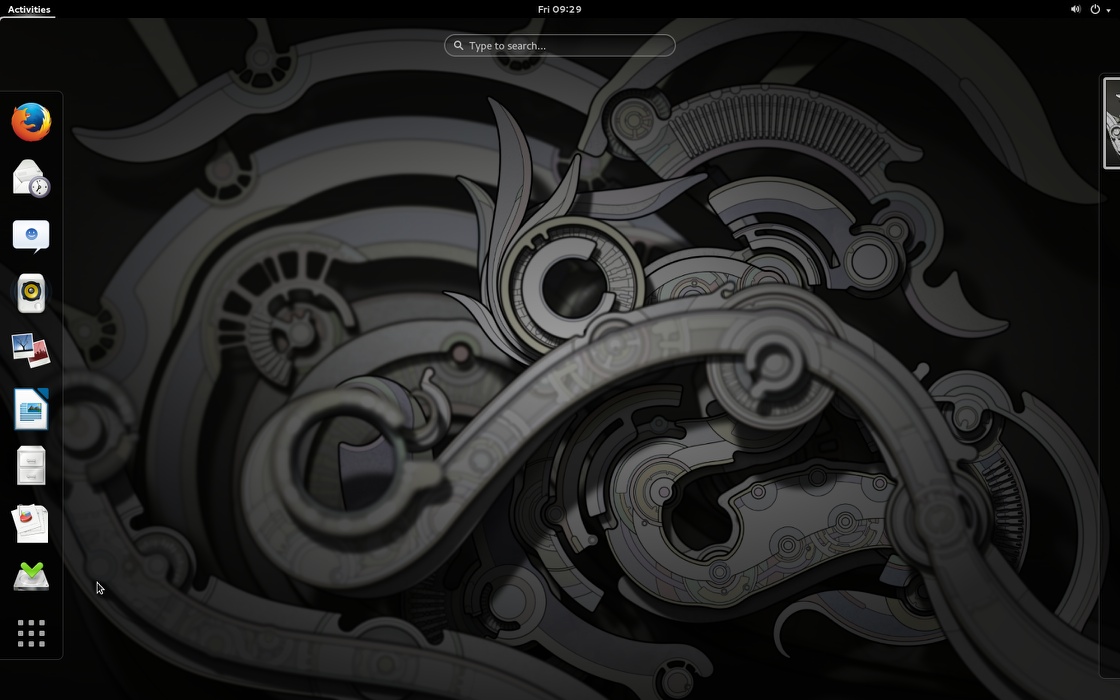Focus the Type to search field
The image size is (1120, 700).
[x=559, y=45]
